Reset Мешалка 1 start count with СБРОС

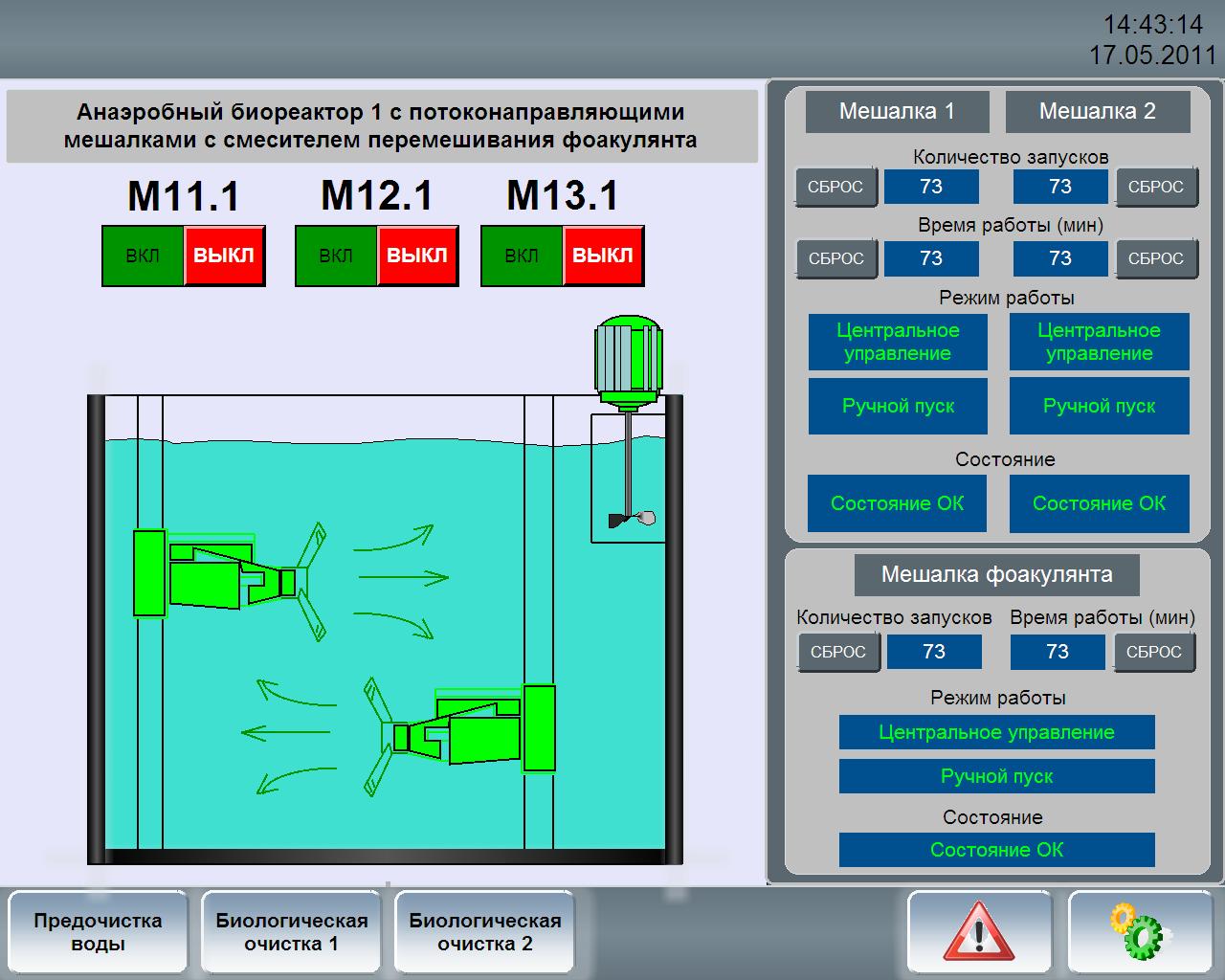click(x=835, y=188)
